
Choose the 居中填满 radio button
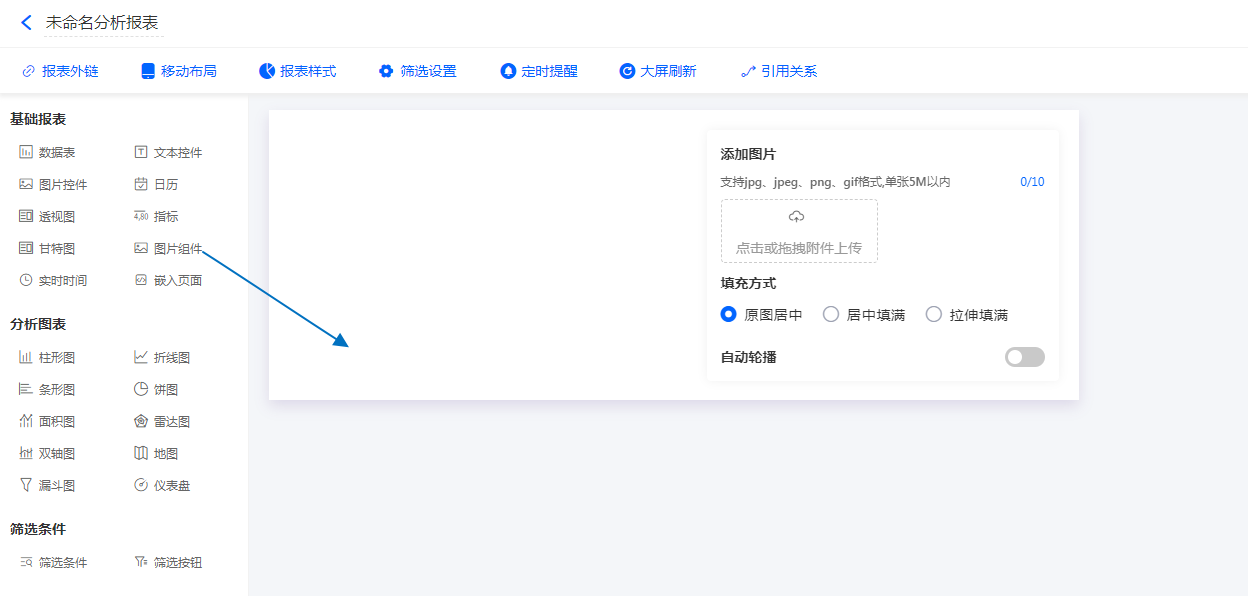(x=831, y=314)
